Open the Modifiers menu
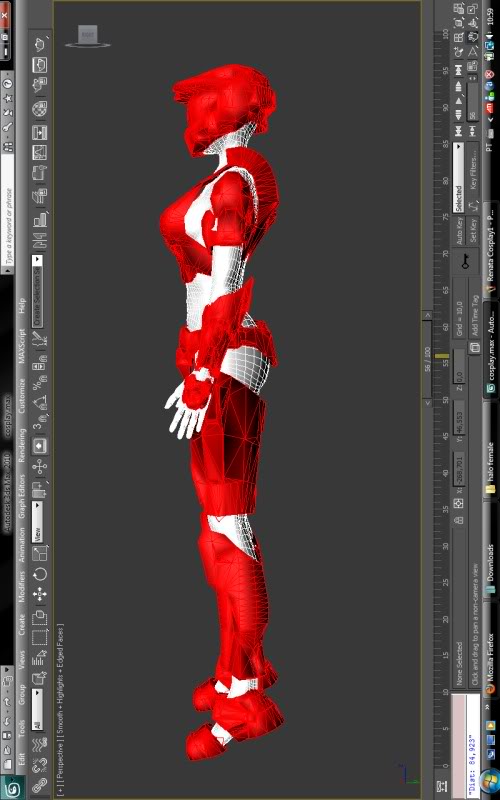This screenshot has width=500, height=800. (22, 588)
